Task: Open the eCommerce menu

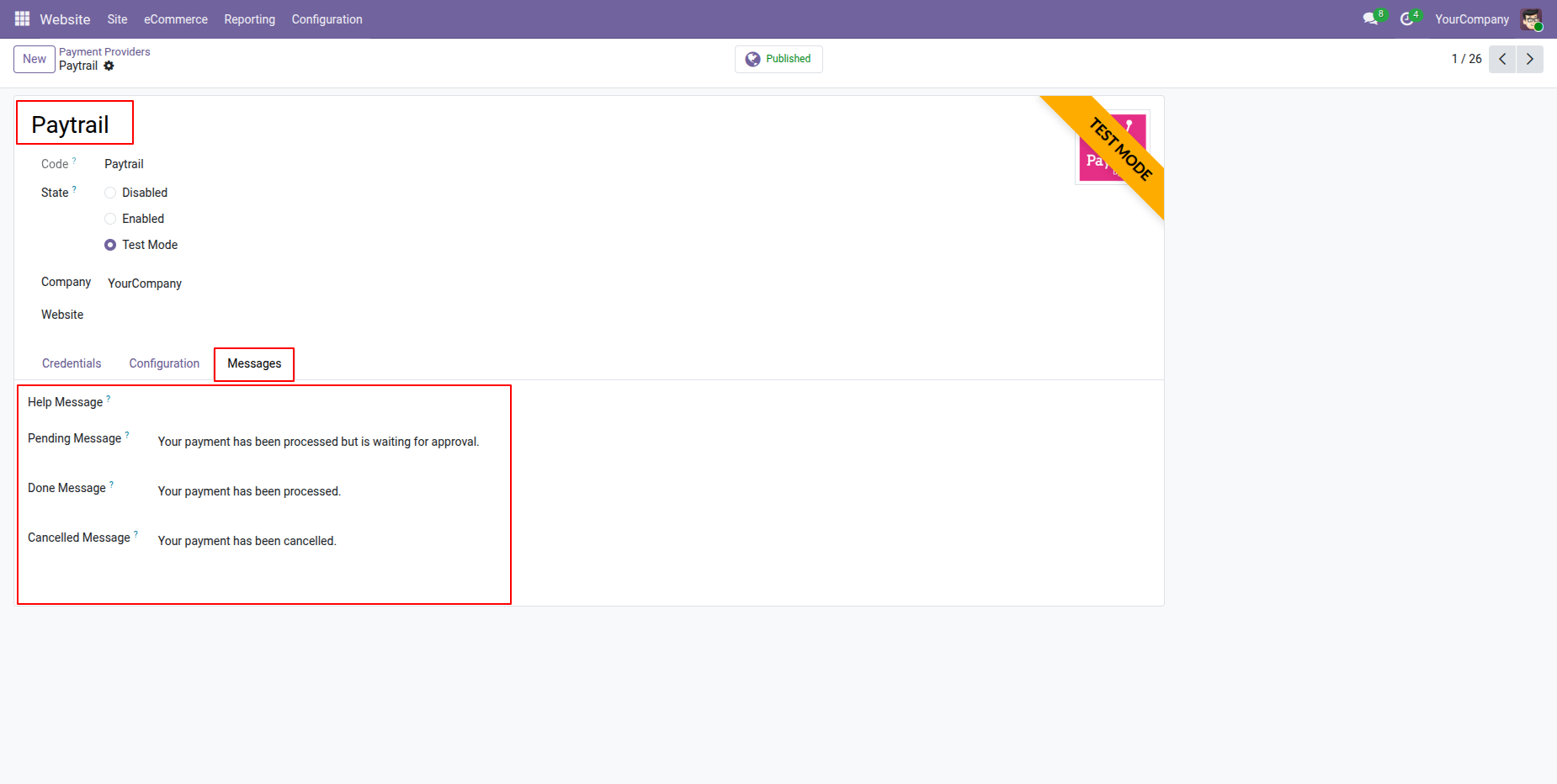Action: click(x=176, y=19)
